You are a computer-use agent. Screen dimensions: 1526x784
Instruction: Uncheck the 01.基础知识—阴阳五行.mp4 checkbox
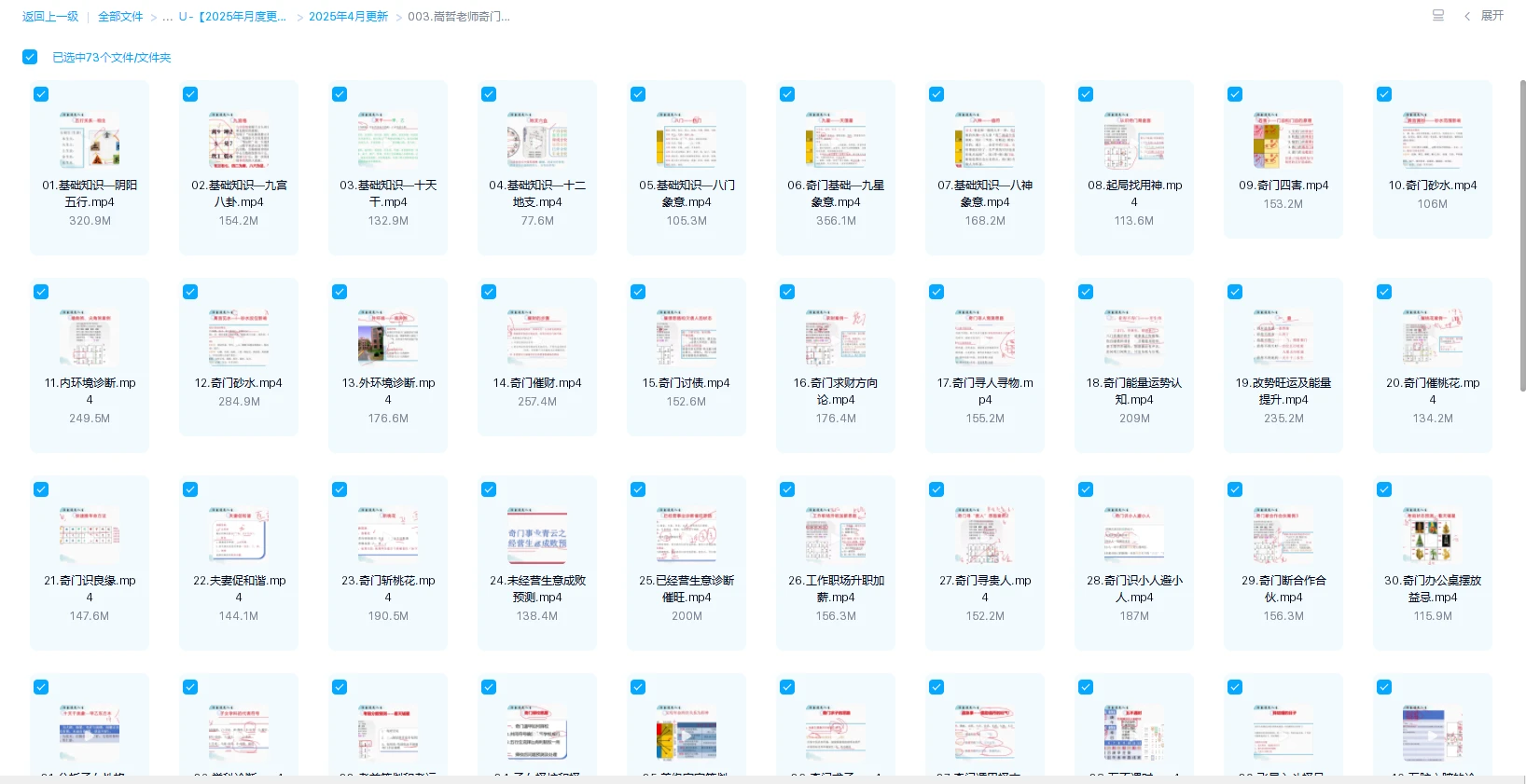click(41, 94)
